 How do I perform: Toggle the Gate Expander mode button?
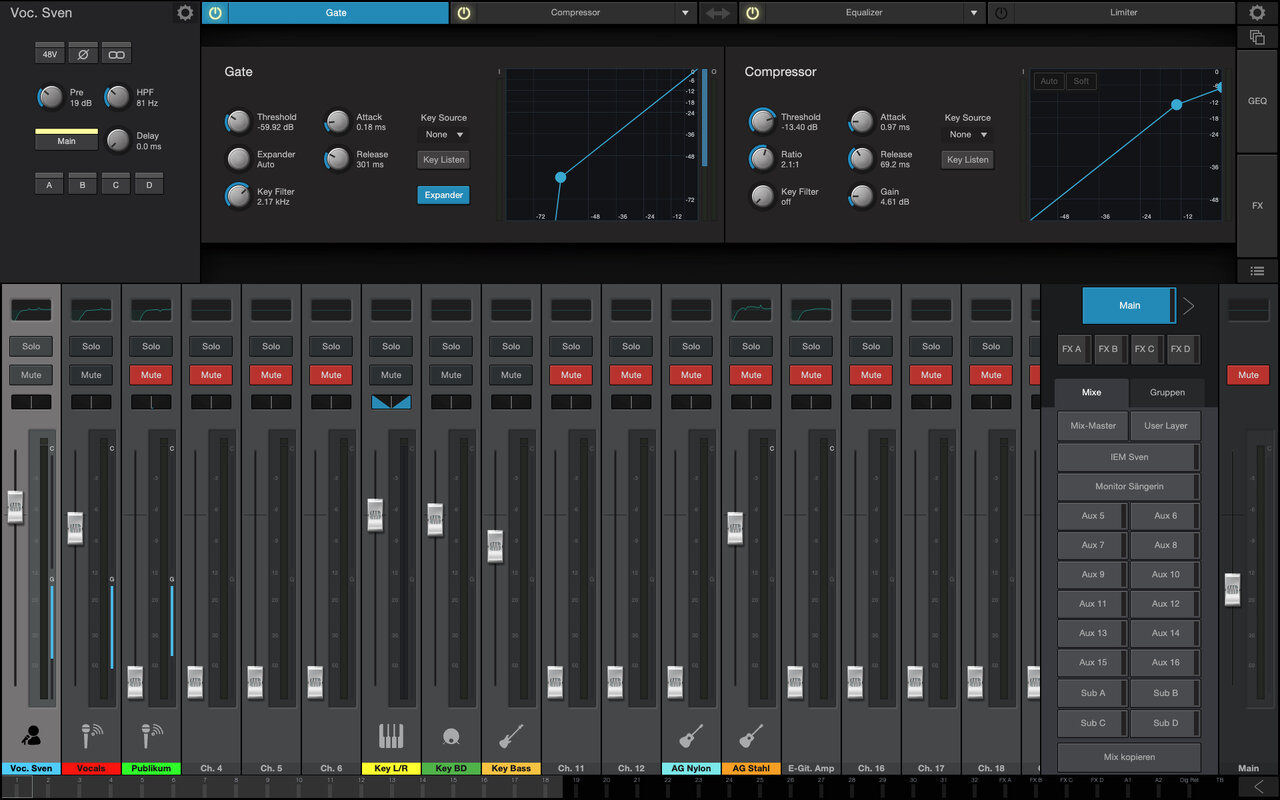[443, 195]
